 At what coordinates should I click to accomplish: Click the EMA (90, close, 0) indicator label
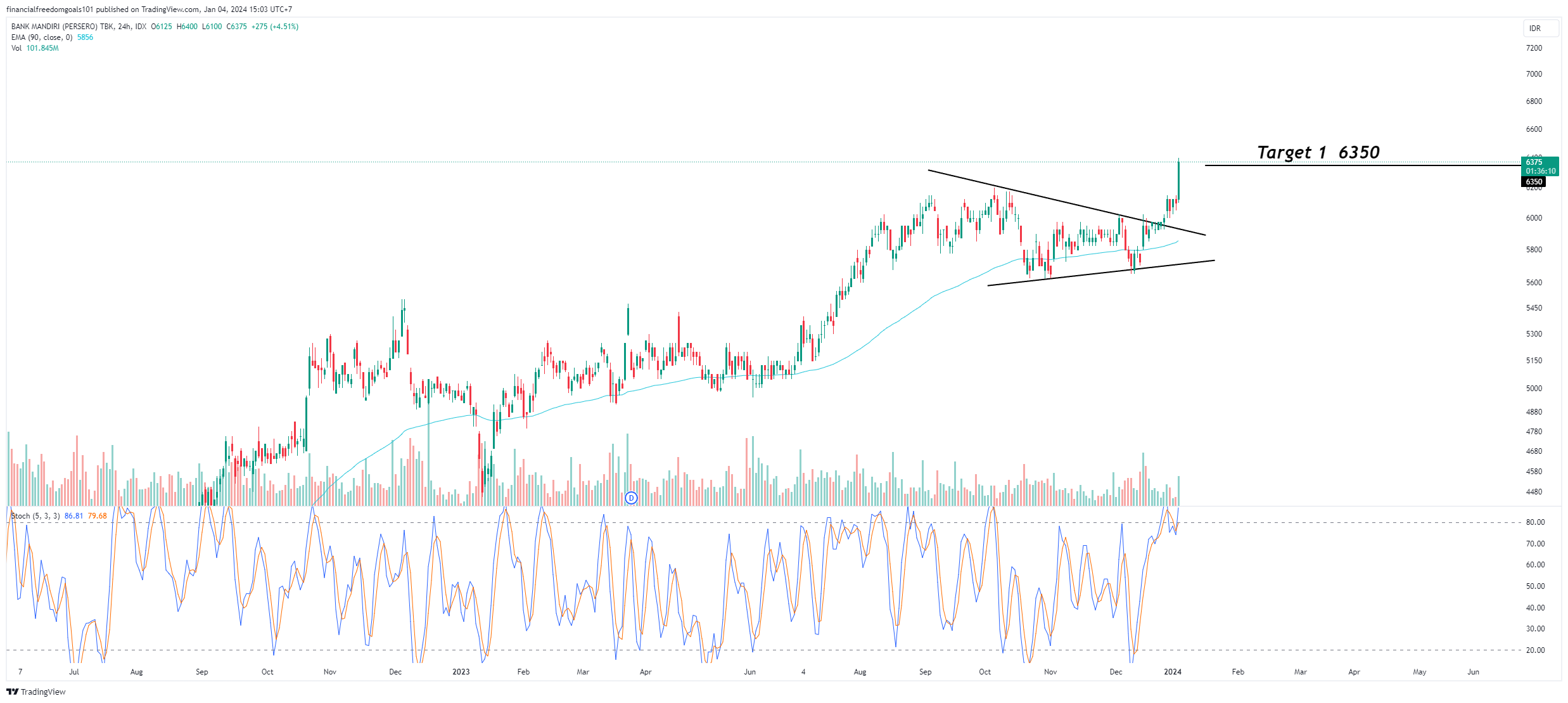(x=42, y=37)
